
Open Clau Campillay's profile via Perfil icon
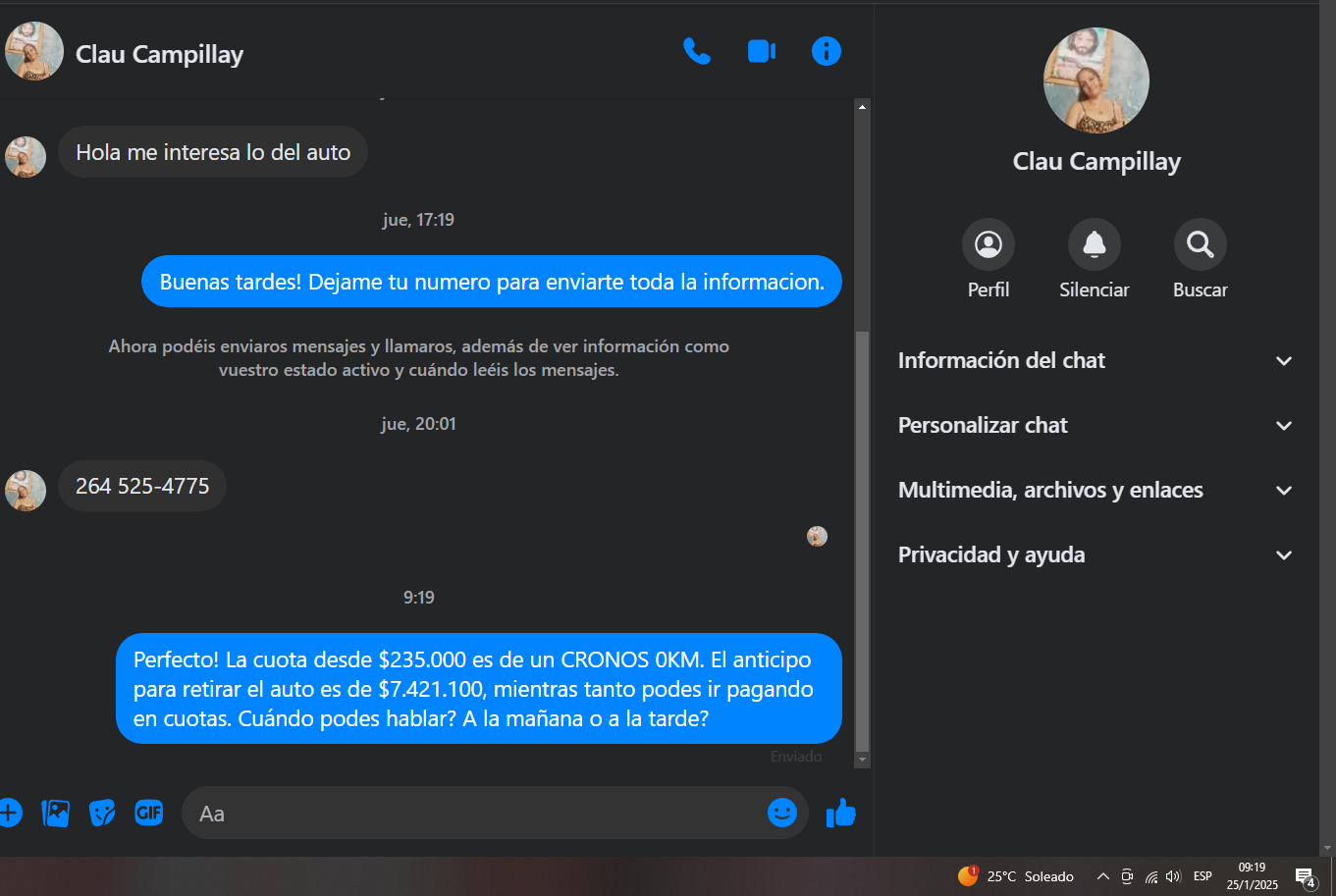tap(988, 244)
